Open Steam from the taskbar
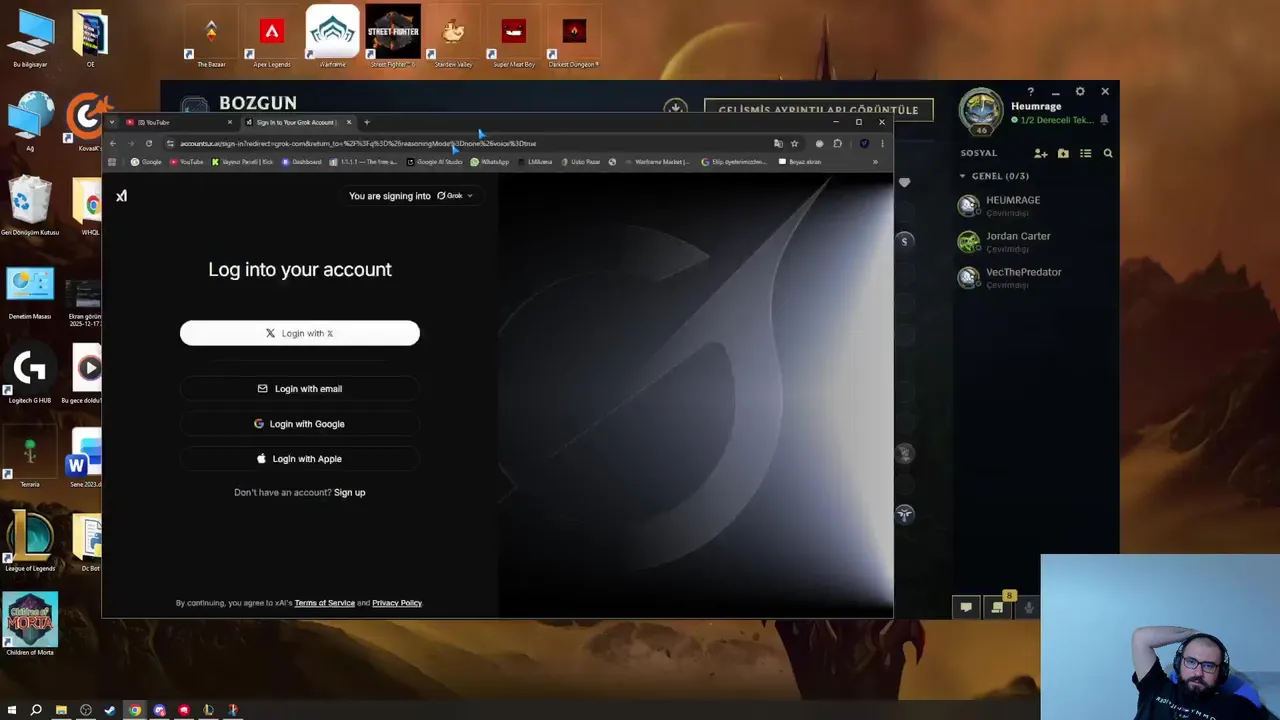This screenshot has height=720, width=1280. tap(110, 710)
